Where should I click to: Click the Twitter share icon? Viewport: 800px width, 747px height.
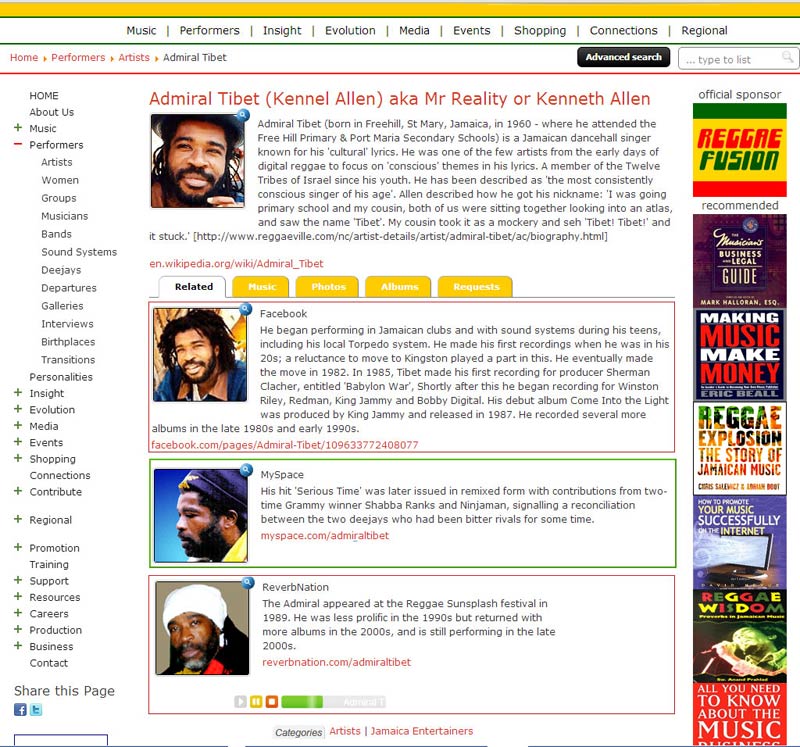tap(36, 710)
